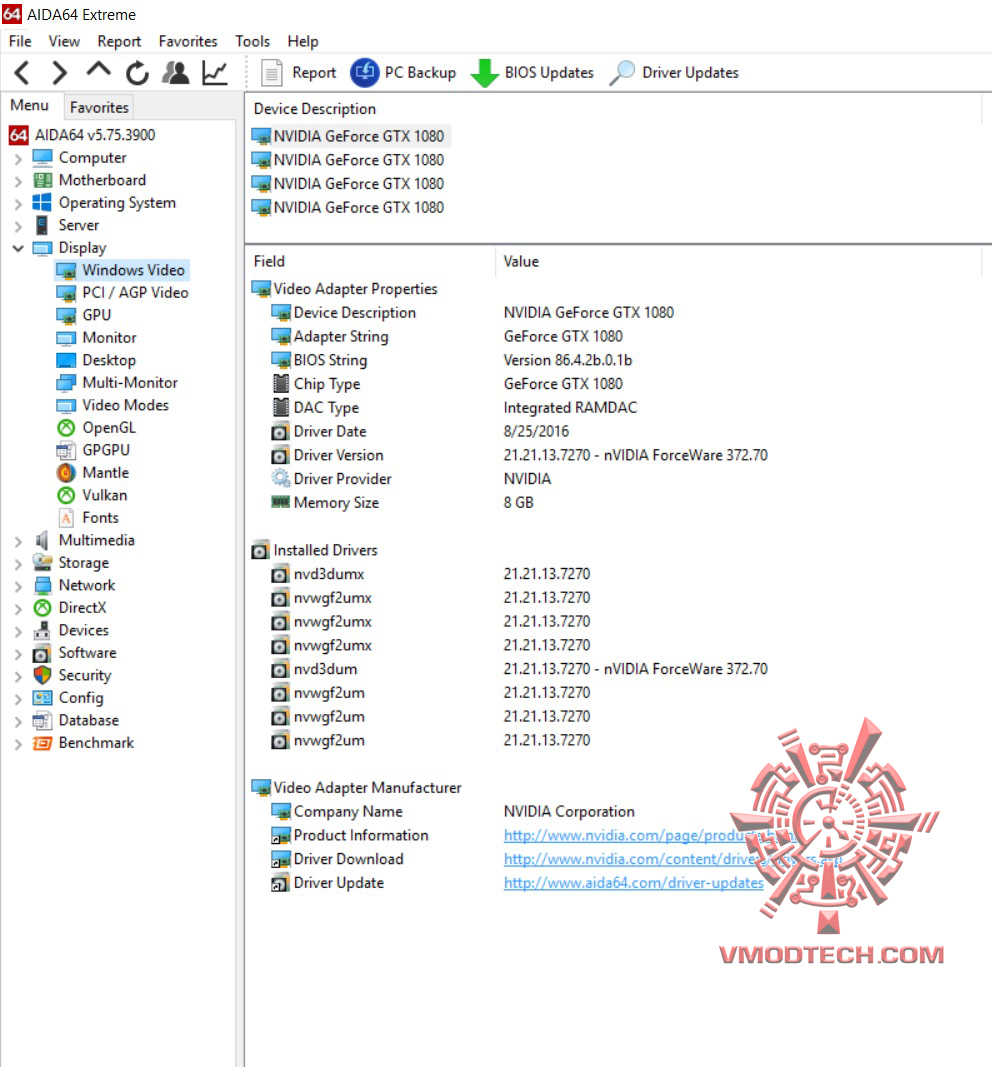
Task: Expand the Operating System tree node
Action: 18,203
